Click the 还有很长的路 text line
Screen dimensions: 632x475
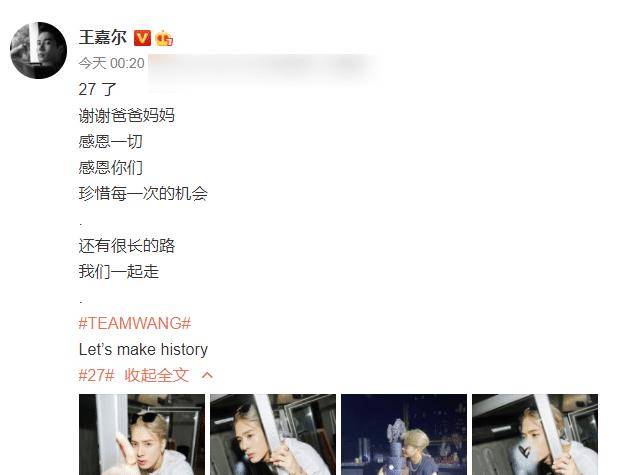point(127,246)
